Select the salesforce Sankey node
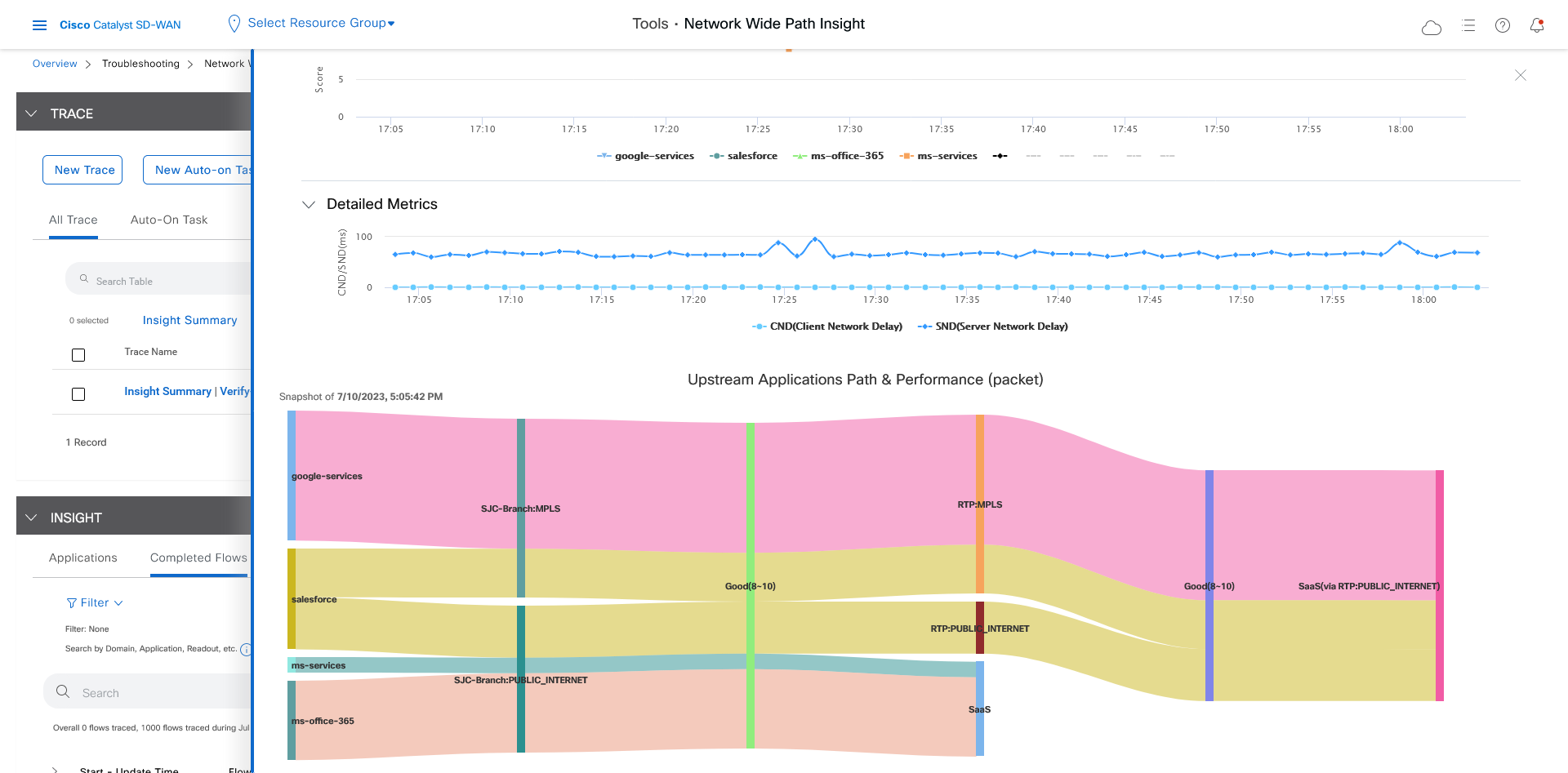This screenshot has height=773, width=1568. (x=292, y=598)
